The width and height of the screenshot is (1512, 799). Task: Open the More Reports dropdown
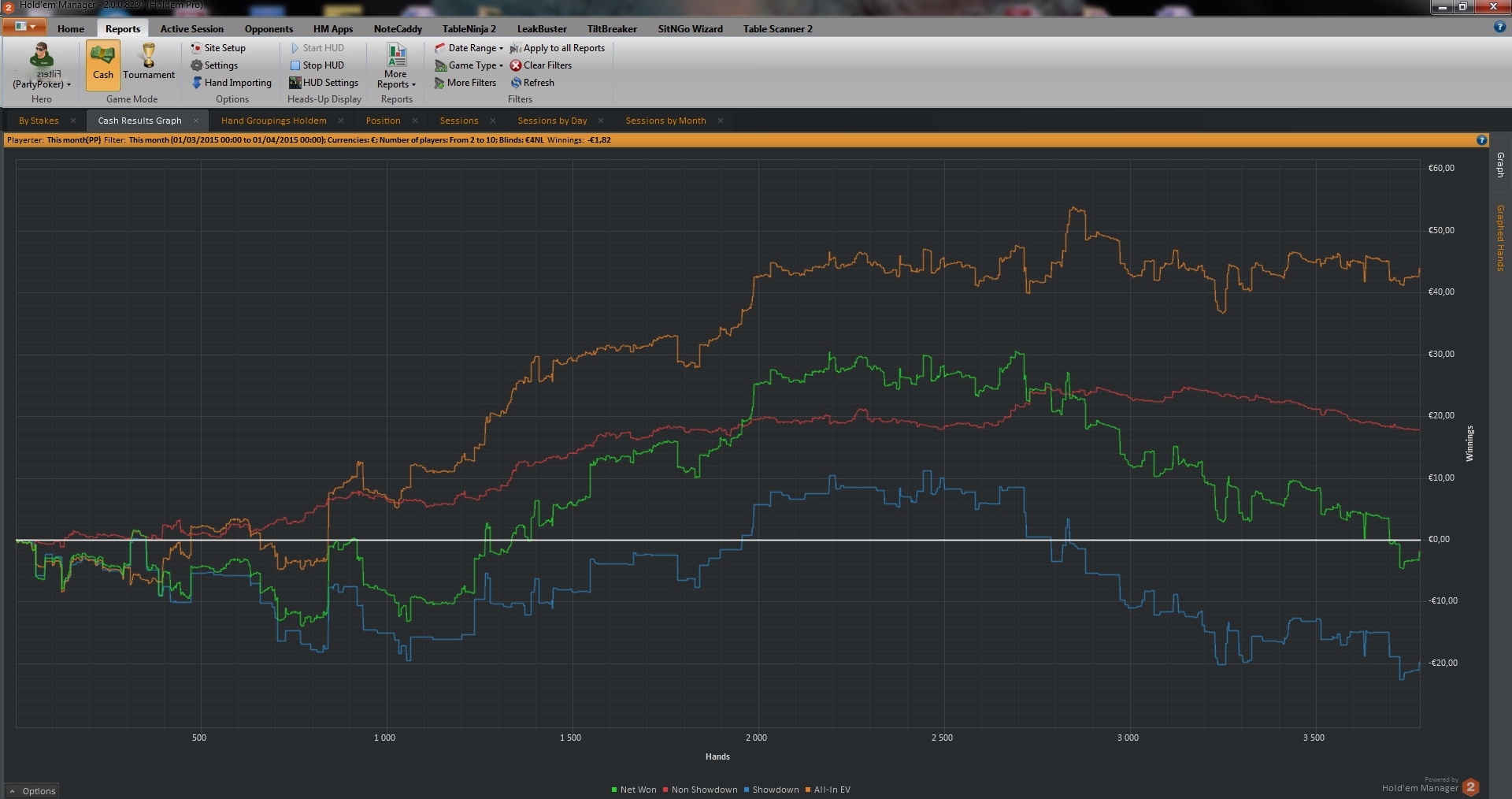coord(396,67)
